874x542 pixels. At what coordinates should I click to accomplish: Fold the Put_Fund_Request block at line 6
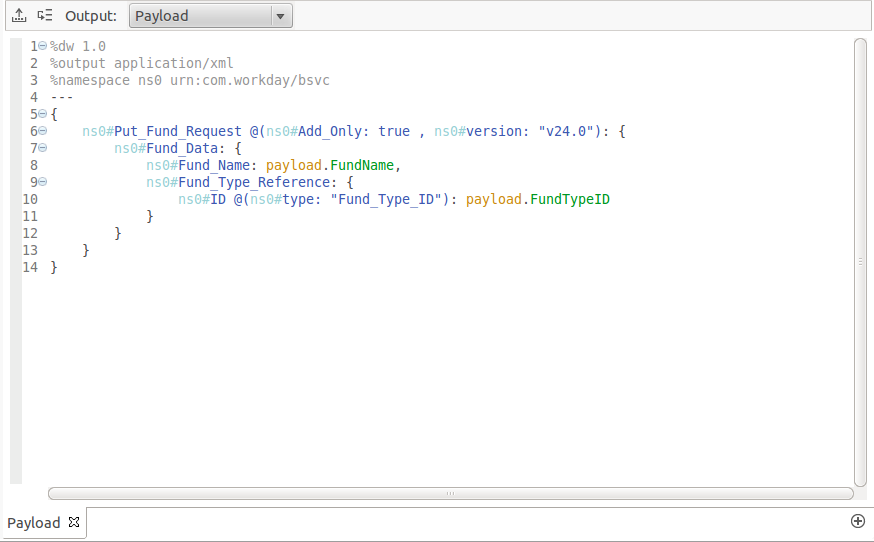(x=42, y=131)
